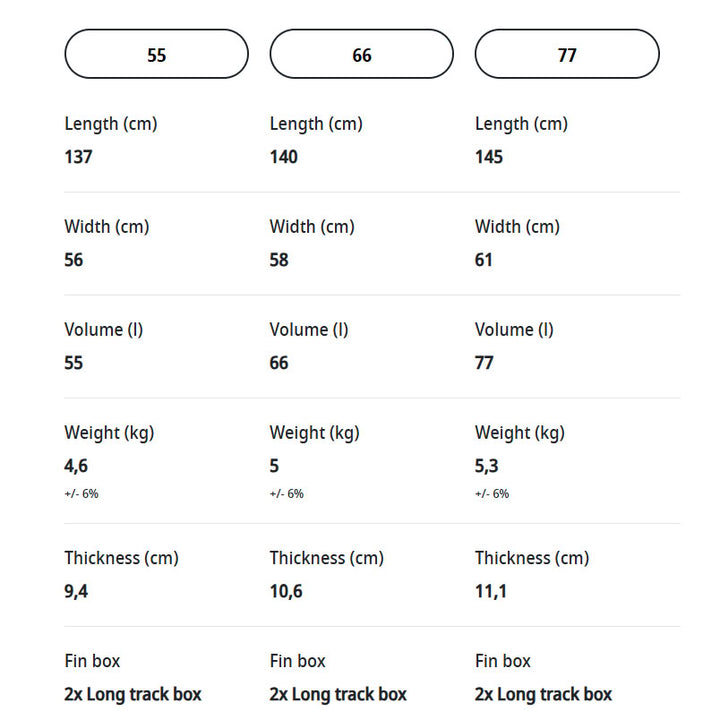This screenshot has width=720, height=720.
Task: Select the 66 size button
Action: click(362, 54)
